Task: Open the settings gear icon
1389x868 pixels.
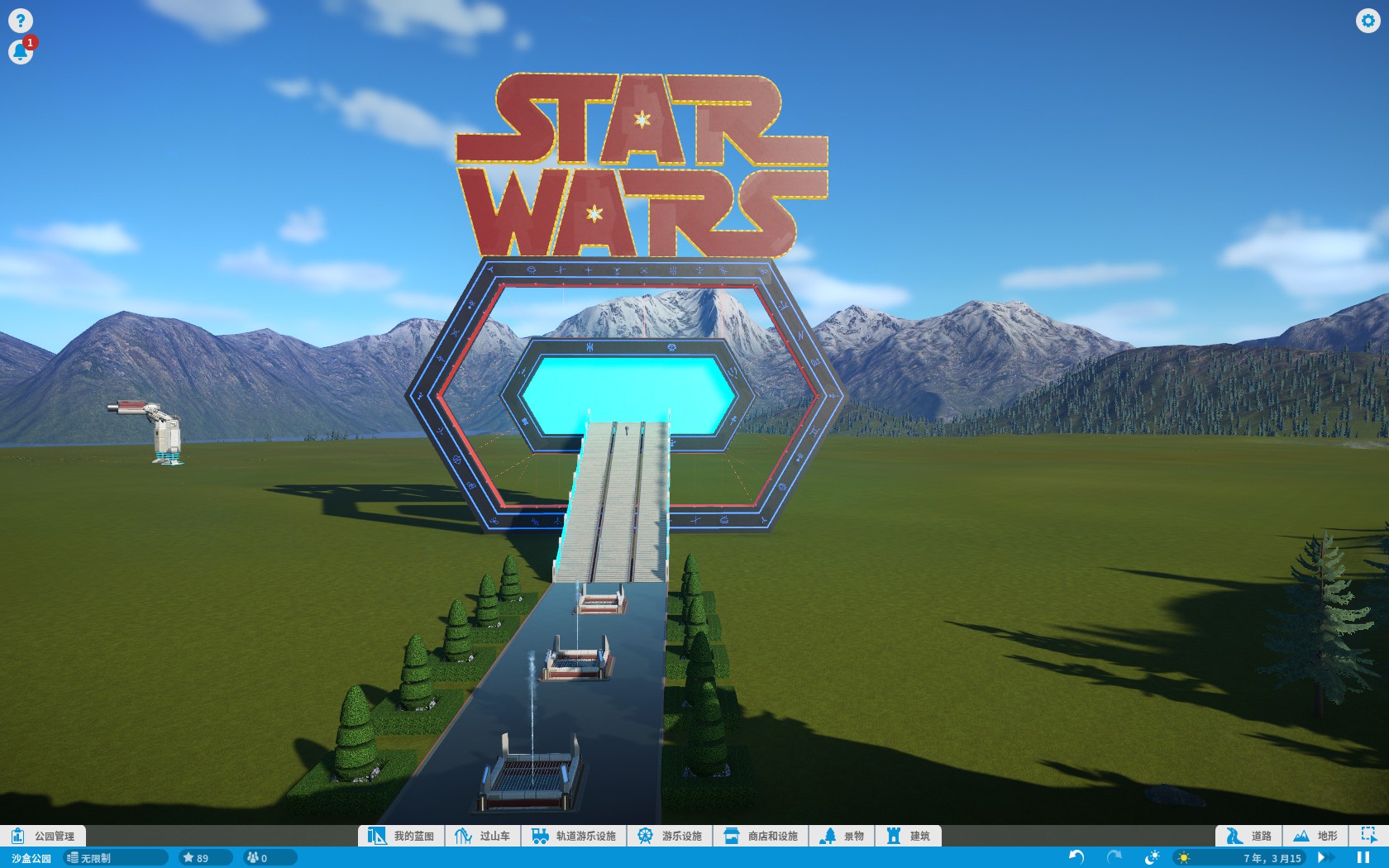Action: [x=1368, y=21]
